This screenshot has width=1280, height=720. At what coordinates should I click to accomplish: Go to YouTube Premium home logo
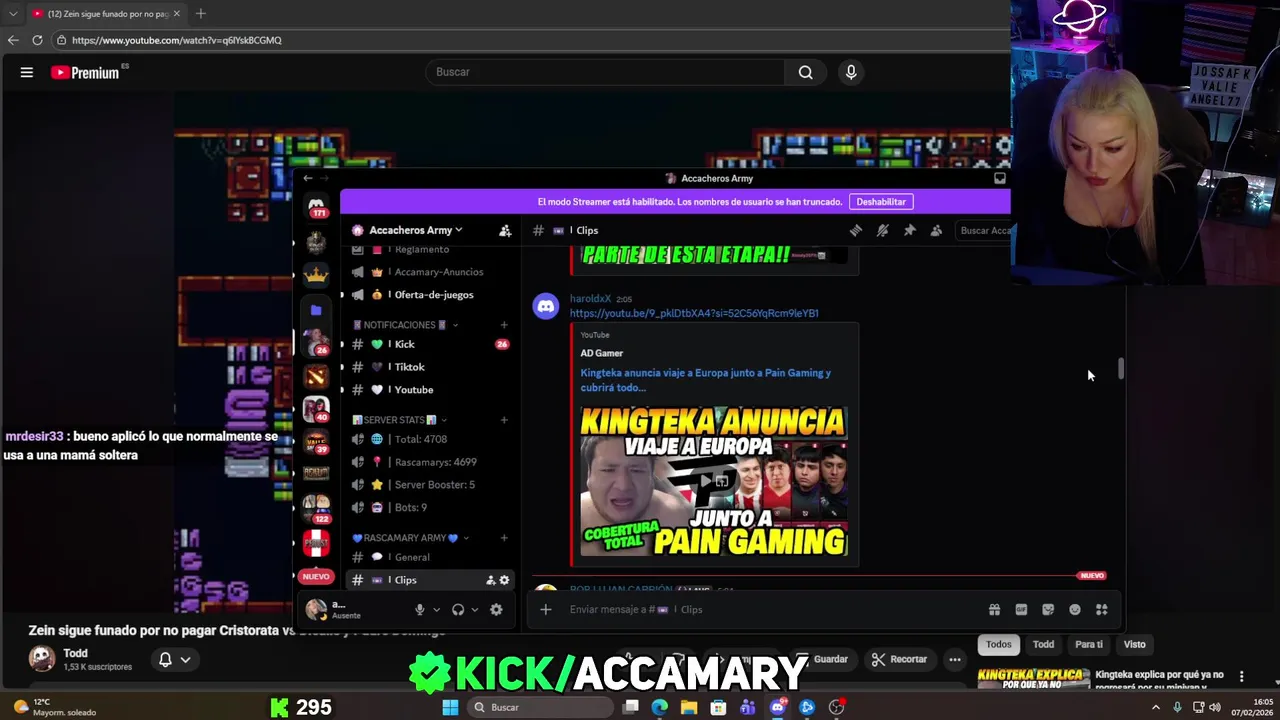85,72
